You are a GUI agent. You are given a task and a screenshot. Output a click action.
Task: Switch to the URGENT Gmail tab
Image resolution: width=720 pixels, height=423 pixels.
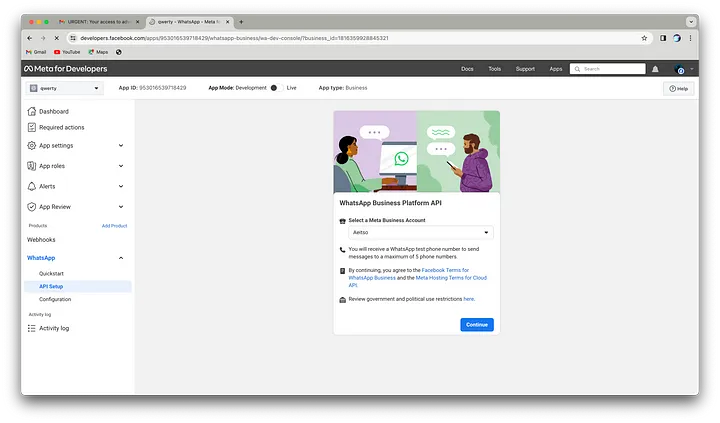pyautogui.click(x=98, y=22)
